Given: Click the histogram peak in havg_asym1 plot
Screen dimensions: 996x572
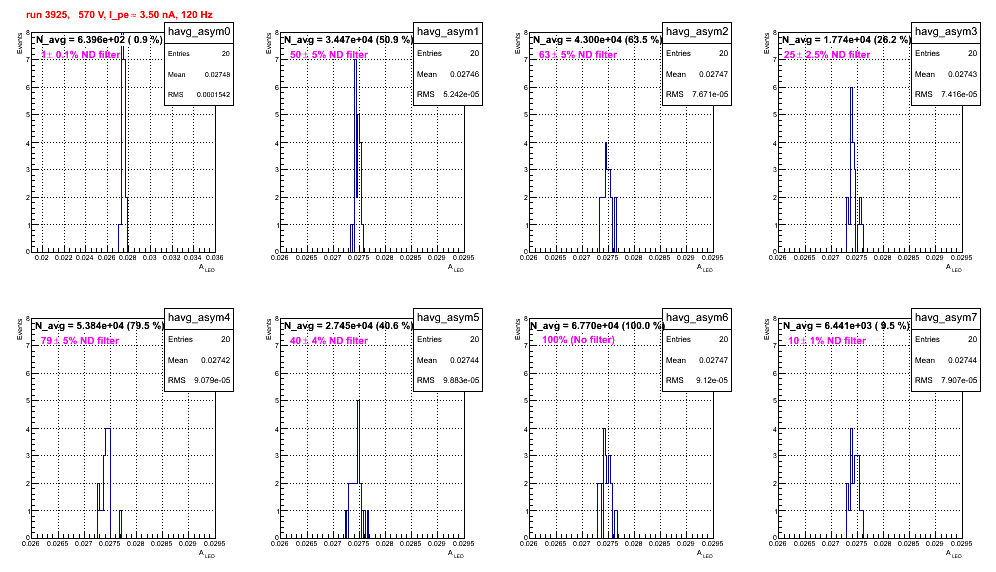Looking at the screenshot, I should 355,60.
